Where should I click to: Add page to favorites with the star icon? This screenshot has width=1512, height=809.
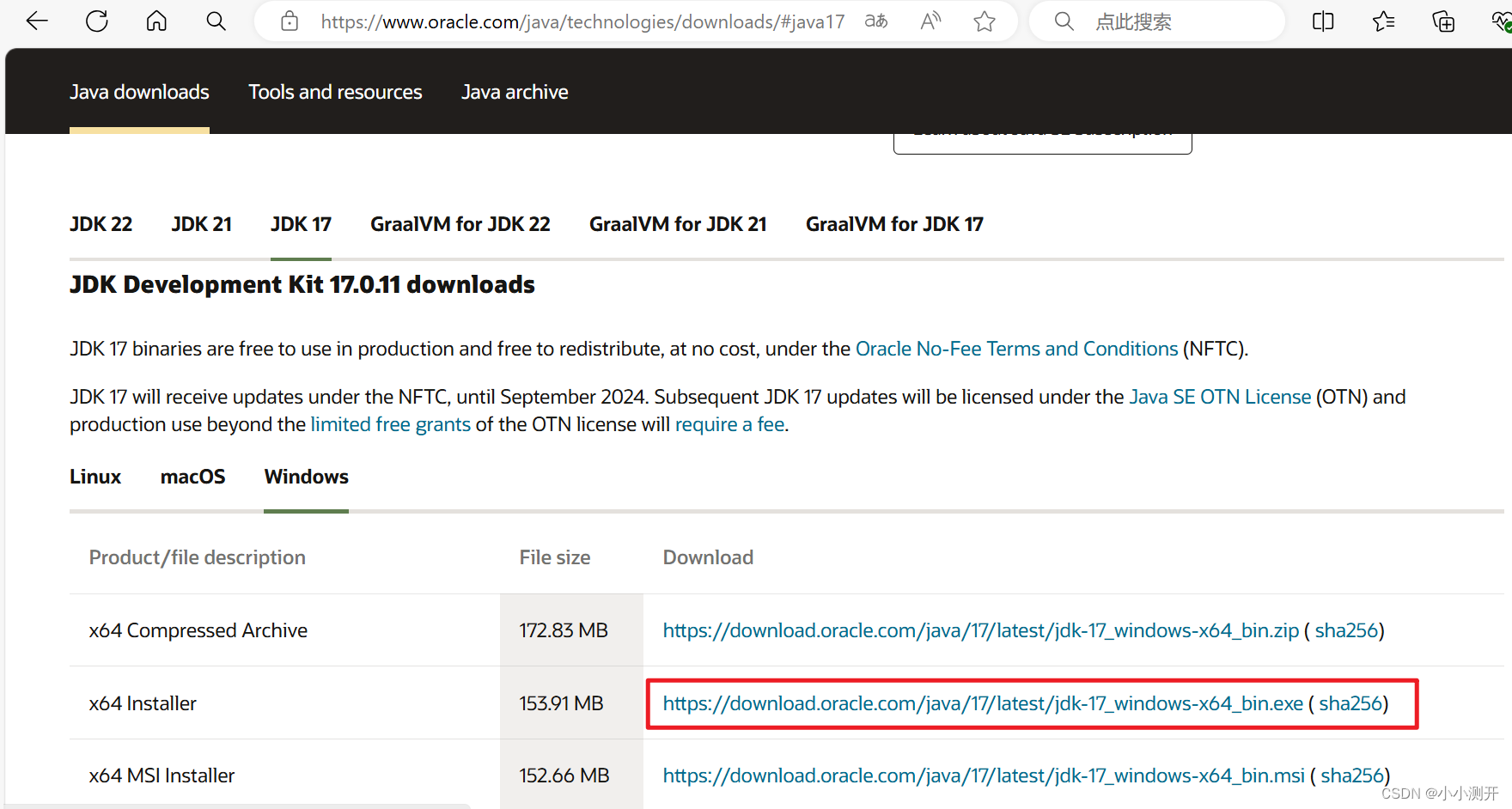click(x=985, y=21)
